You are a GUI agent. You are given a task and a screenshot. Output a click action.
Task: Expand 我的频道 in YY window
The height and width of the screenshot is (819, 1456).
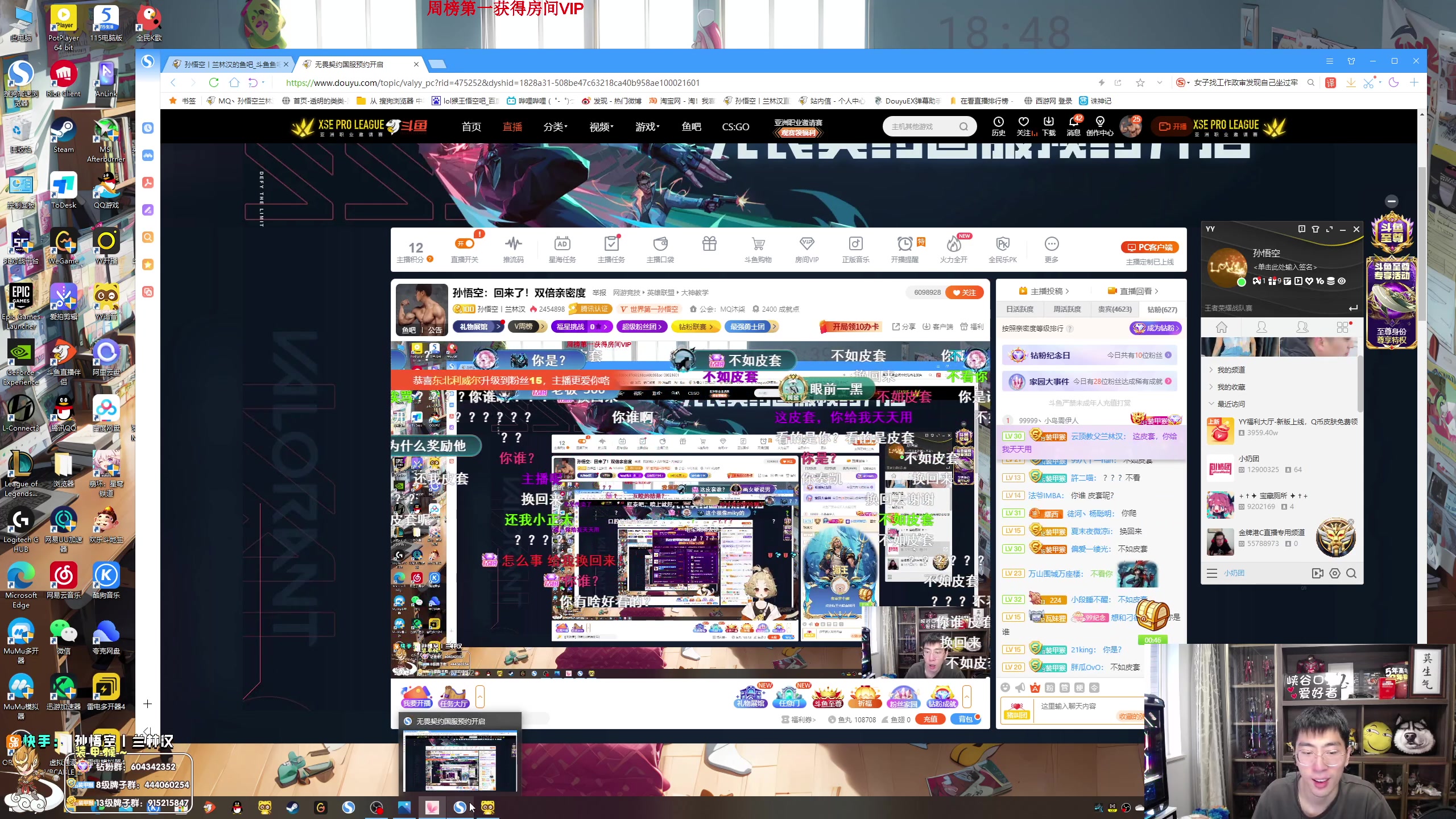click(x=1231, y=370)
